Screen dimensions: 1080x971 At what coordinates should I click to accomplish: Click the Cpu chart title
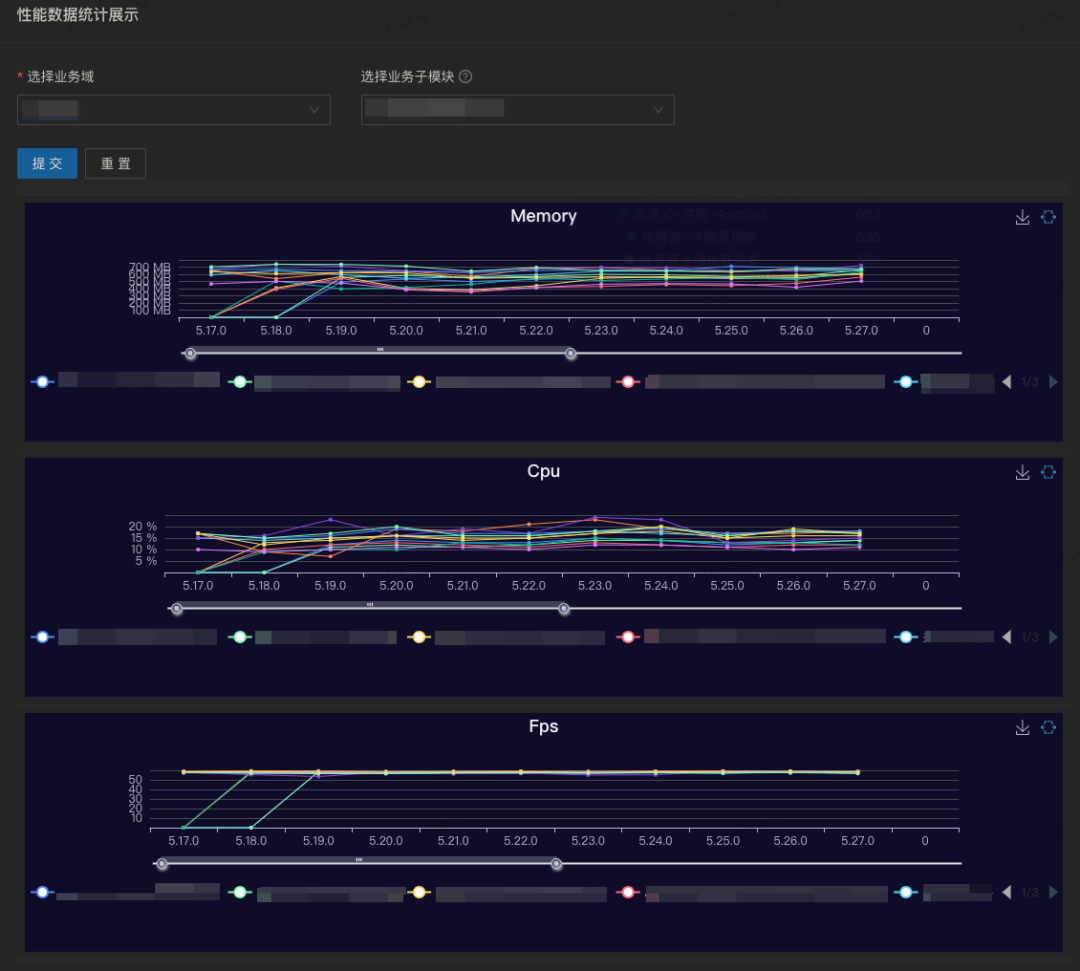coord(543,471)
